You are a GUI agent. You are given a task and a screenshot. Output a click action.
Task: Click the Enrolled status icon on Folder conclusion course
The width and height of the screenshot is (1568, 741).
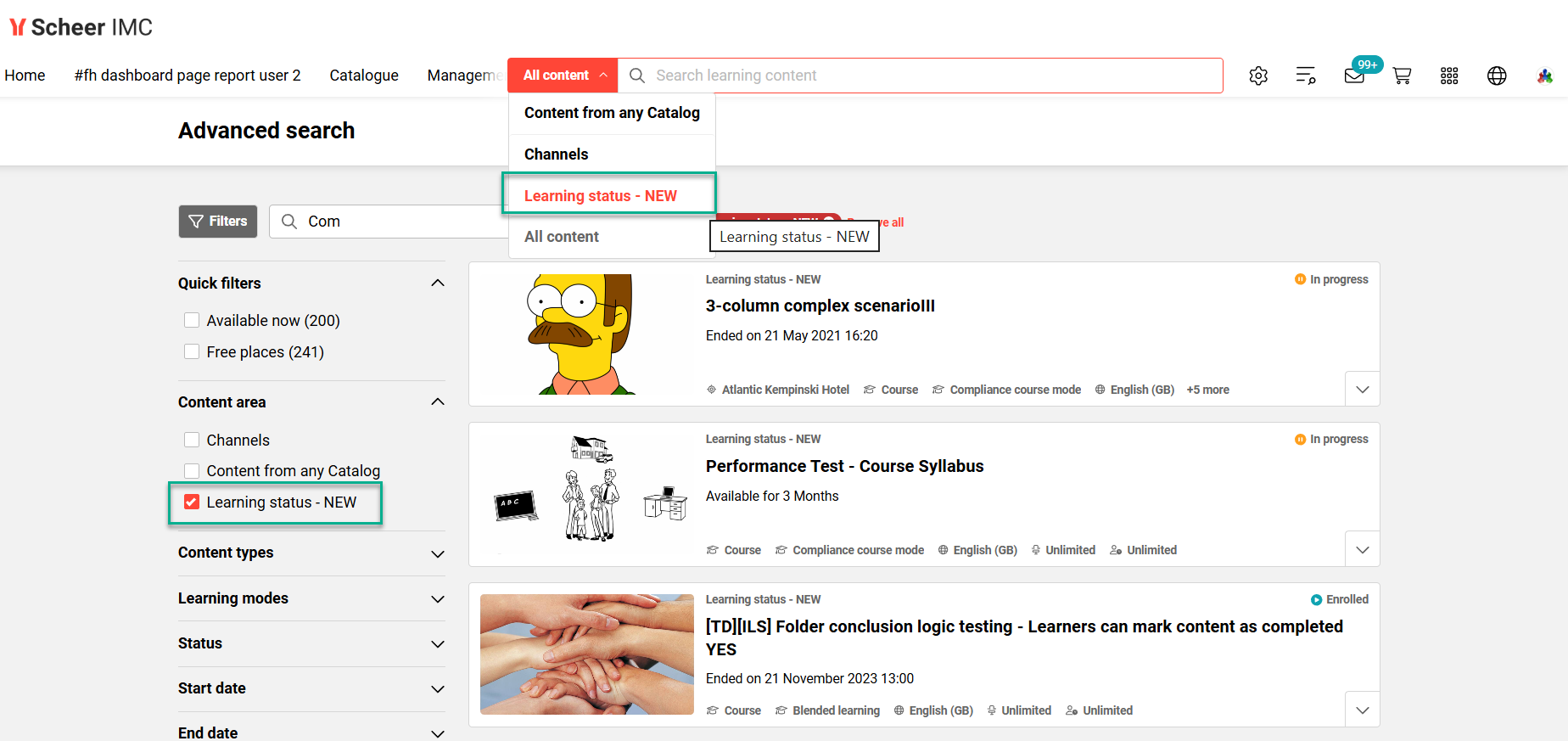(x=1316, y=599)
